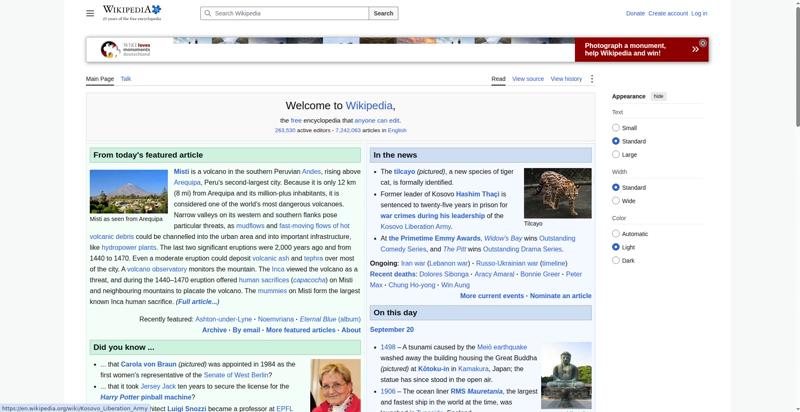Open the Wikipedia link in welcome heading
The height and width of the screenshot is (412, 800).
point(369,106)
